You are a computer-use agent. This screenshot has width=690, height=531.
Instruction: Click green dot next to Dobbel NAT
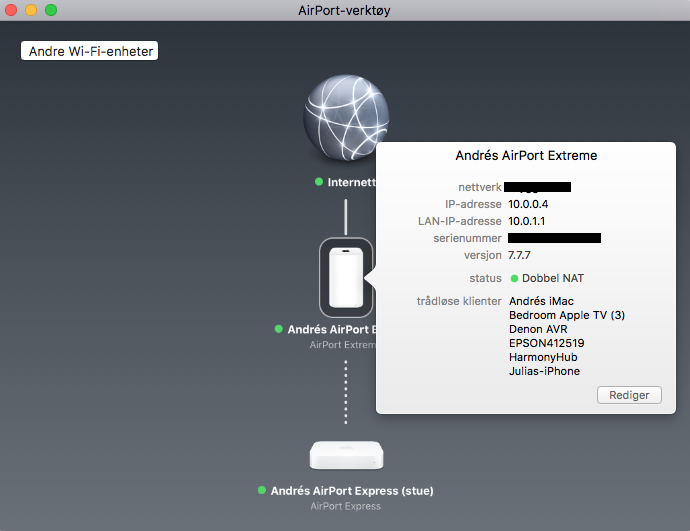pos(514,278)
